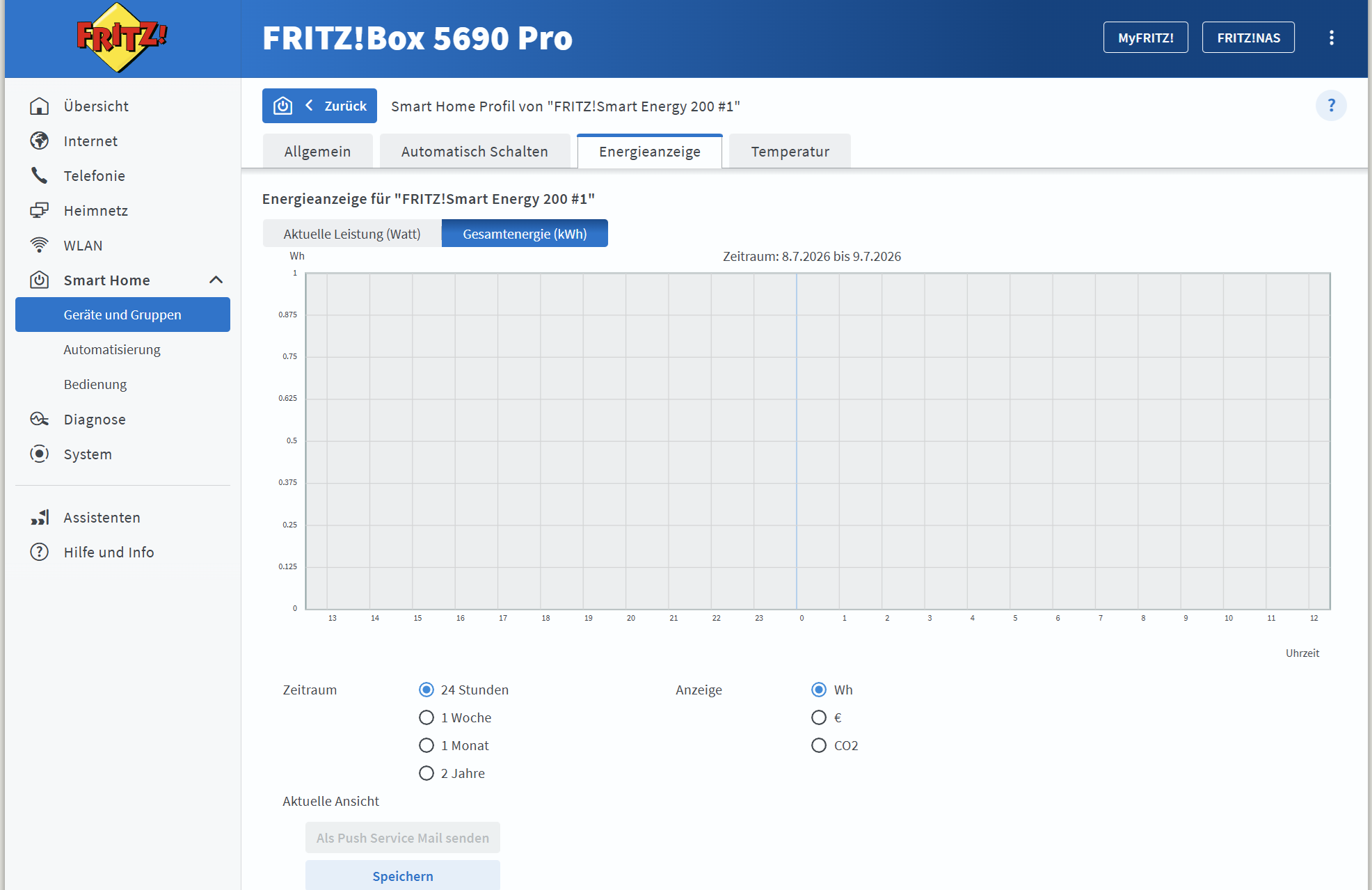Collapse the Smart Home menu chevron
The width and height of the screenshot is (1372, 890).
[216, 280]
